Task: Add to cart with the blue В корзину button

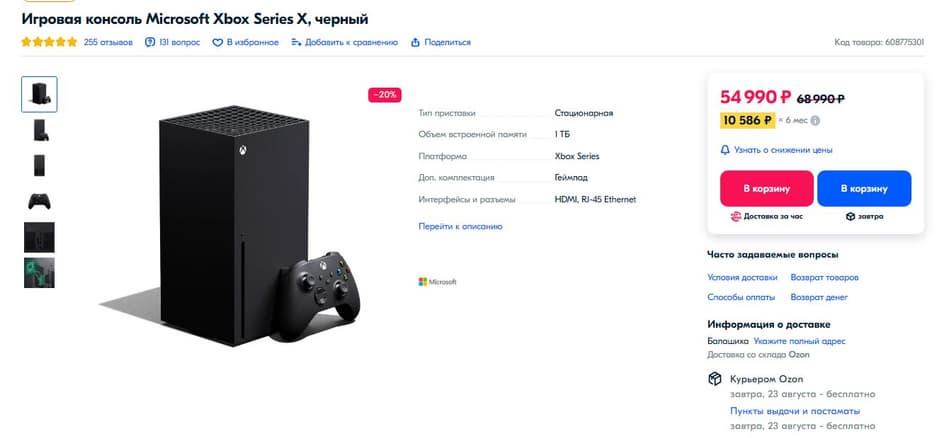Action: (864, 189)
